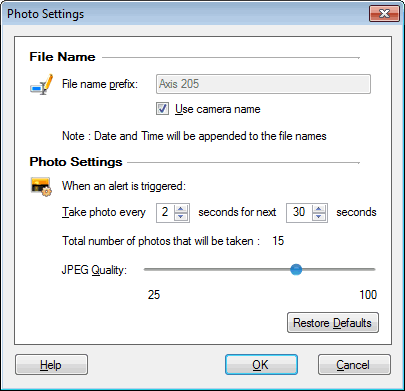Click the Restore Defaults button
This screenshot has width=405, height=391.
333,323
